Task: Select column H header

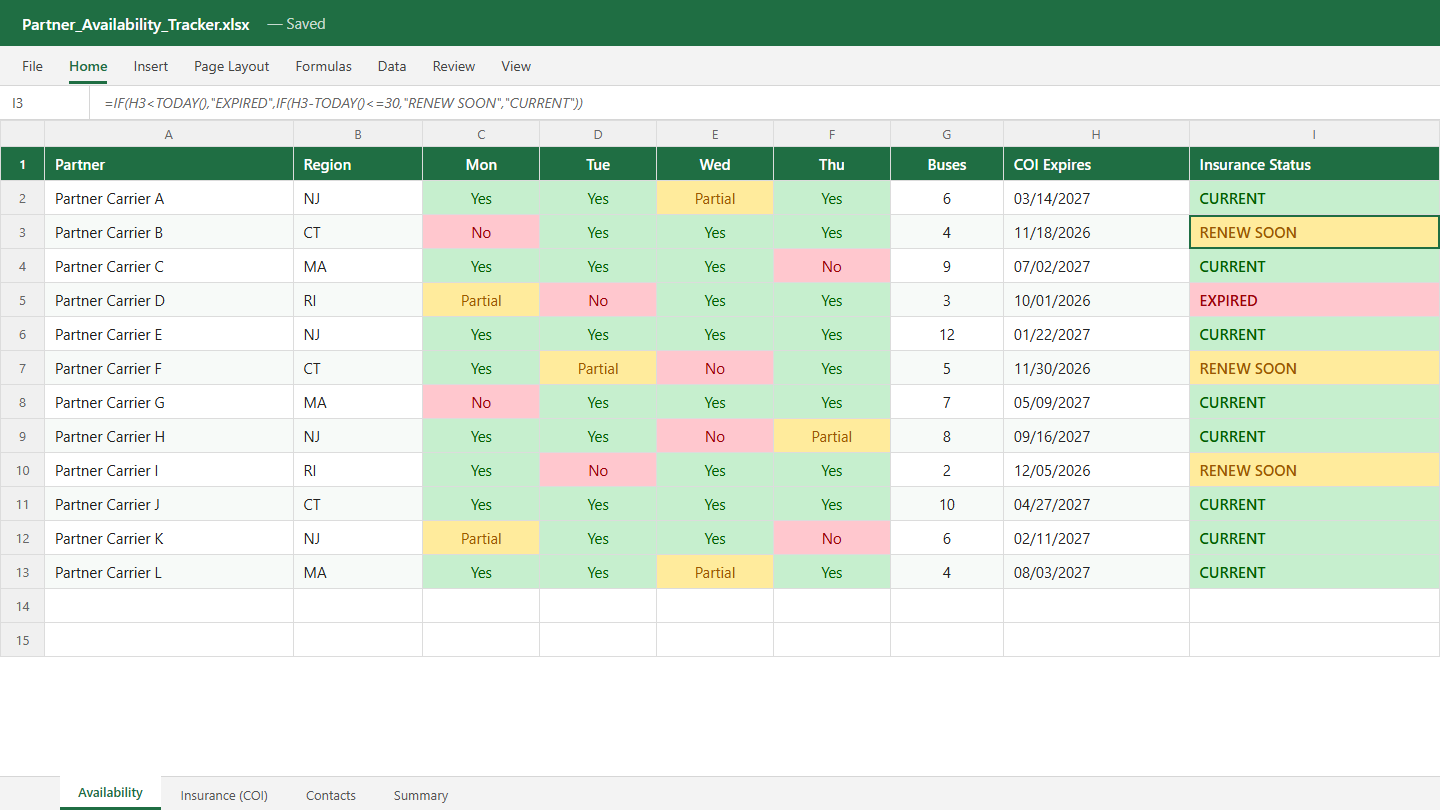Action: pyautogui.click(x=1096, y=134)
